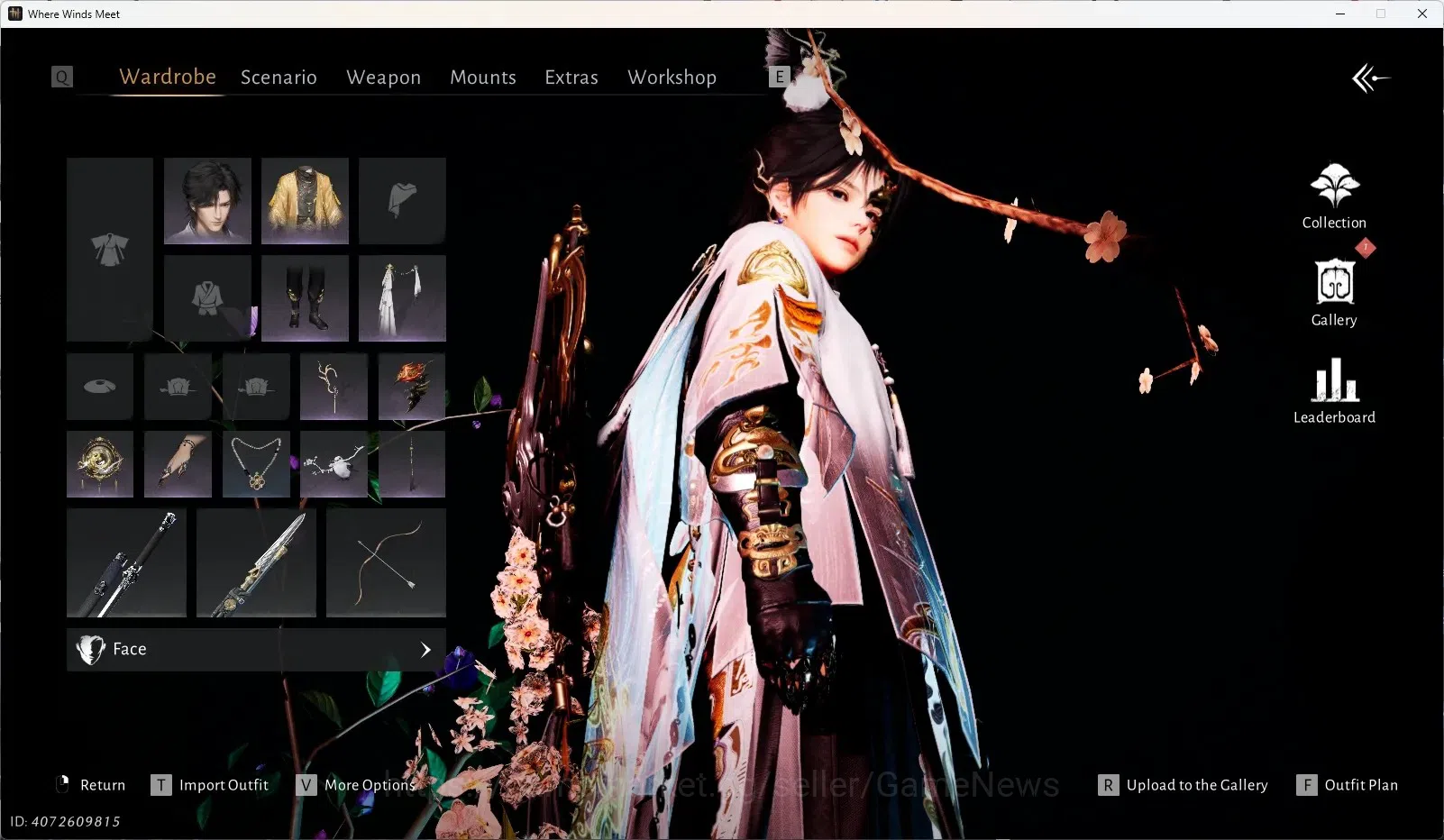Screen dimensions: 1444x840
Task: Select the empty hat slot
Action: point(100,387)
